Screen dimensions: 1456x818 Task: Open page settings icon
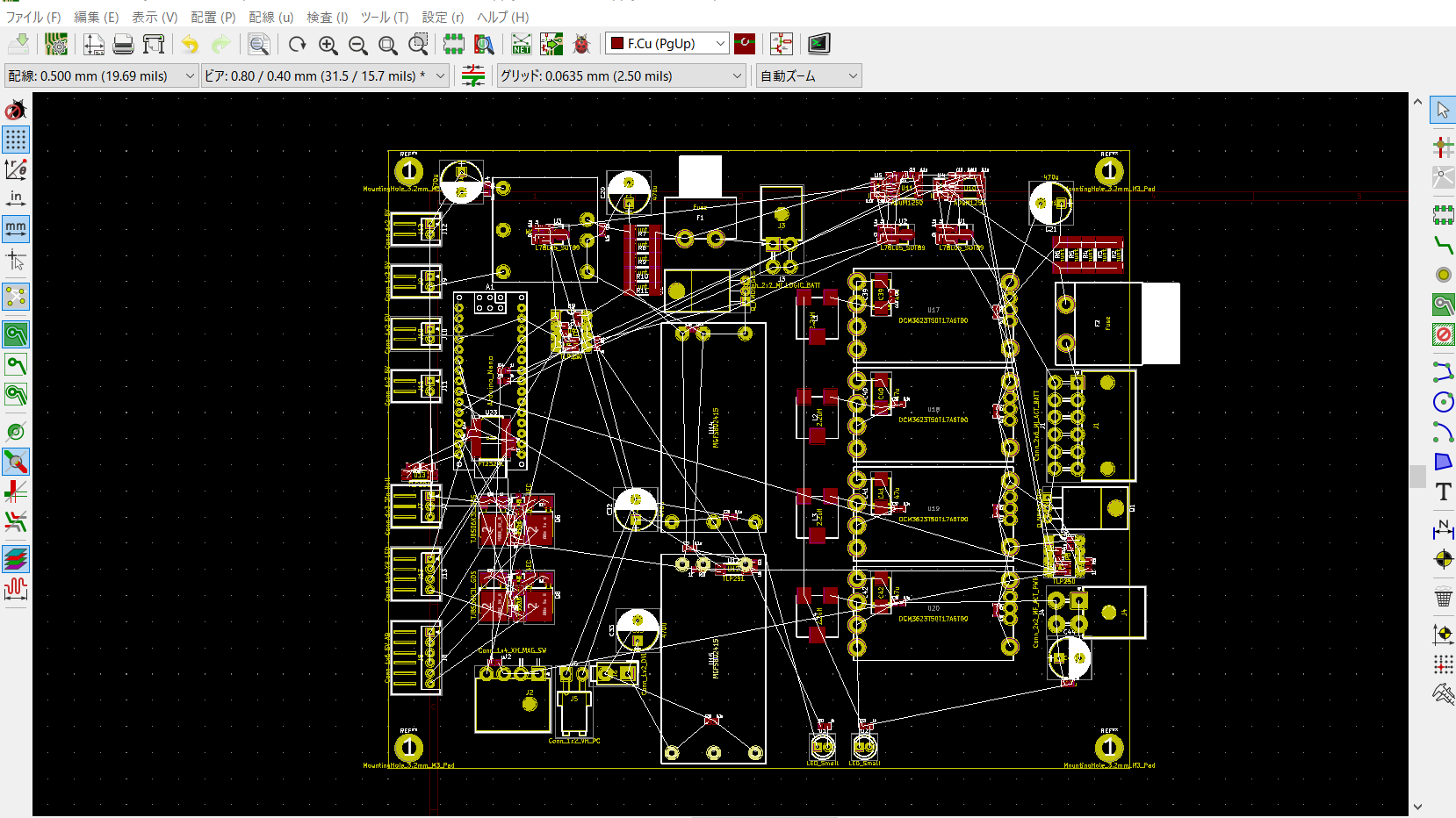94,44
